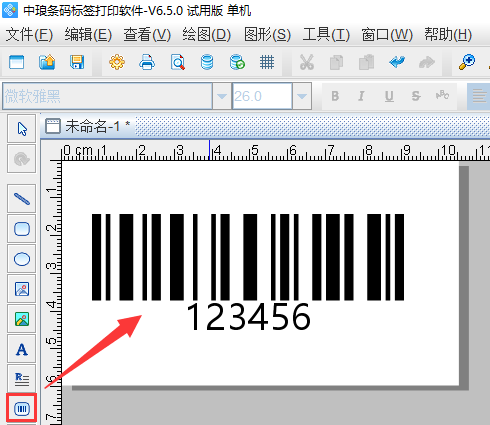Choose the ellipse drawing tool
Screen dimensions: 490x425
point(22,259)
